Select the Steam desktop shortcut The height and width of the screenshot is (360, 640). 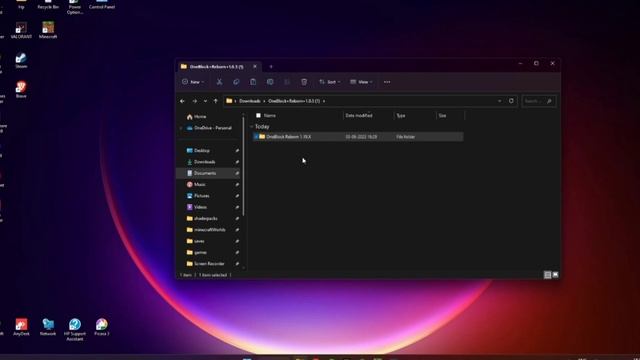click(21, 60)
